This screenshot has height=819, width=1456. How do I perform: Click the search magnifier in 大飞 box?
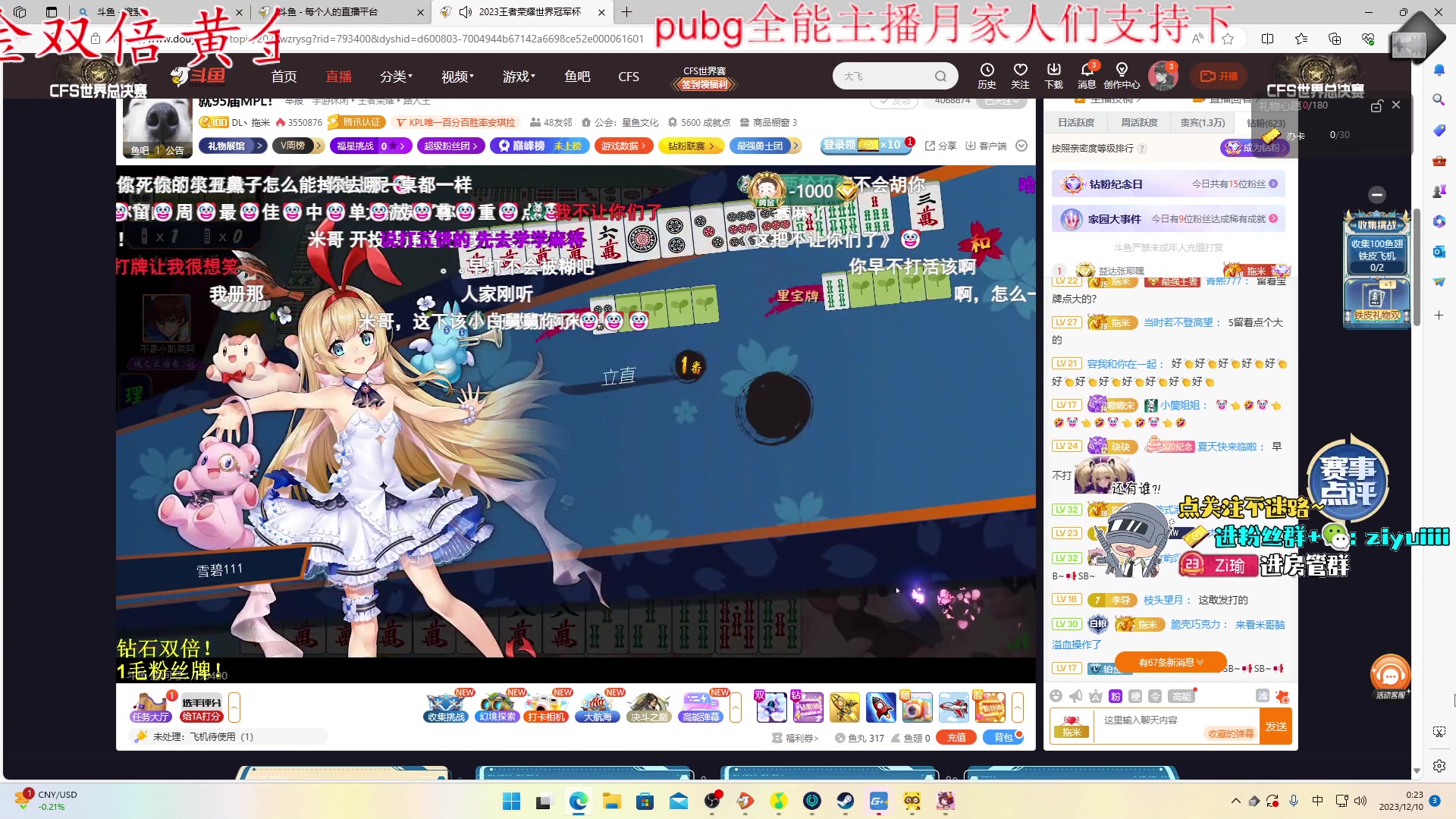940,76
